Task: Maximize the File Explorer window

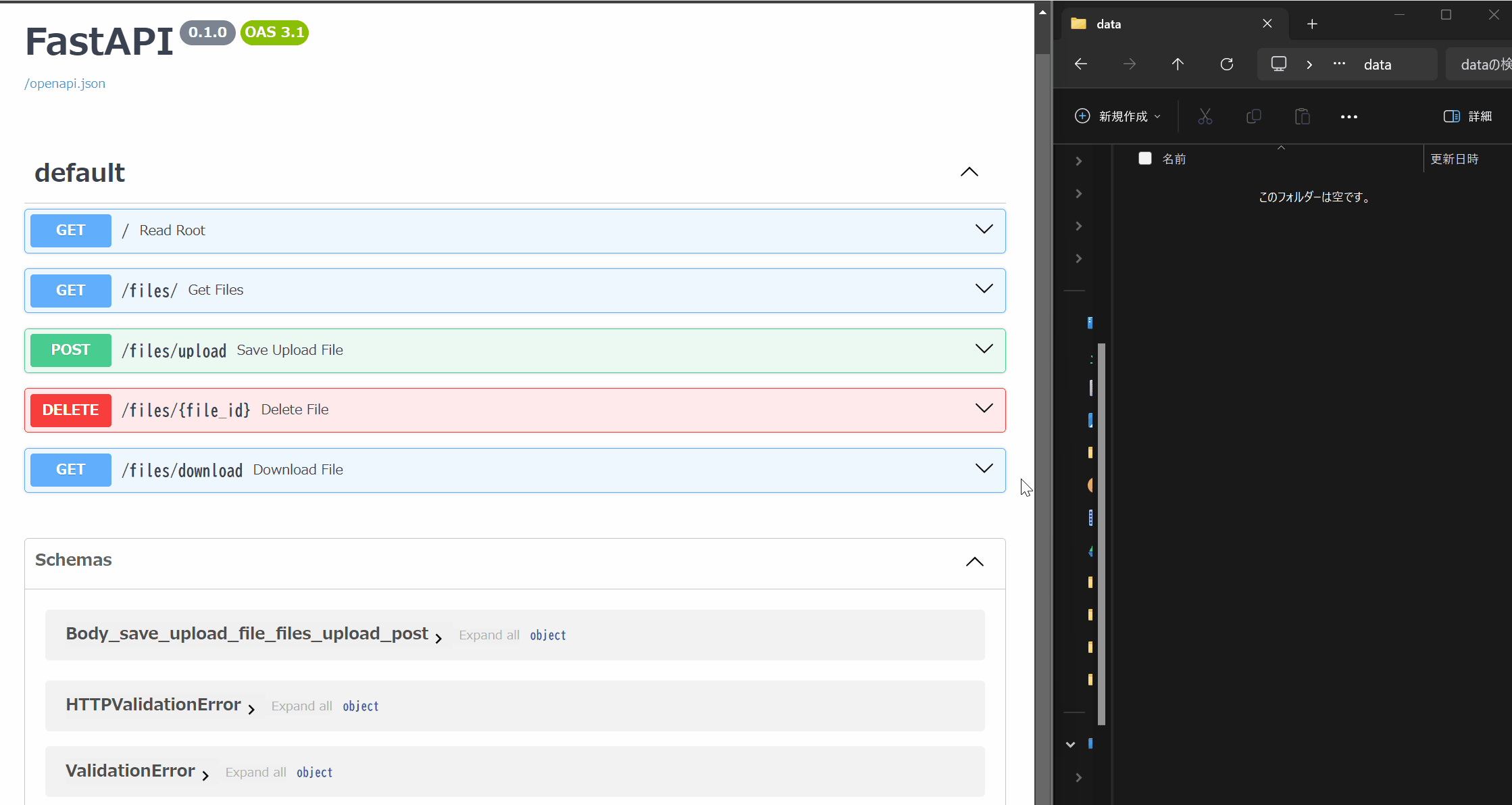Action: (1446, 14)
